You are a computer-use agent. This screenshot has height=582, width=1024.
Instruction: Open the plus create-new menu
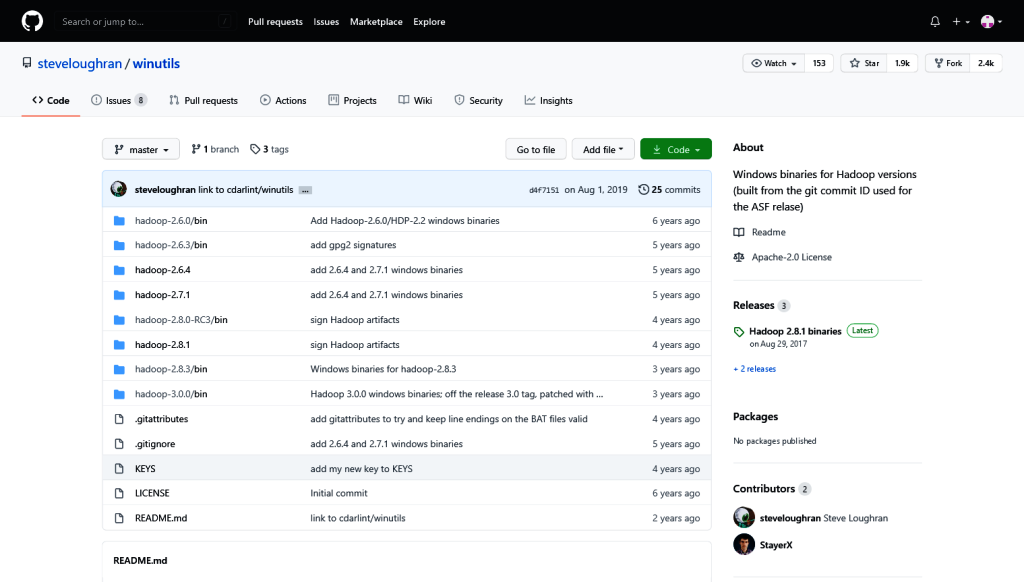[961, 22]
